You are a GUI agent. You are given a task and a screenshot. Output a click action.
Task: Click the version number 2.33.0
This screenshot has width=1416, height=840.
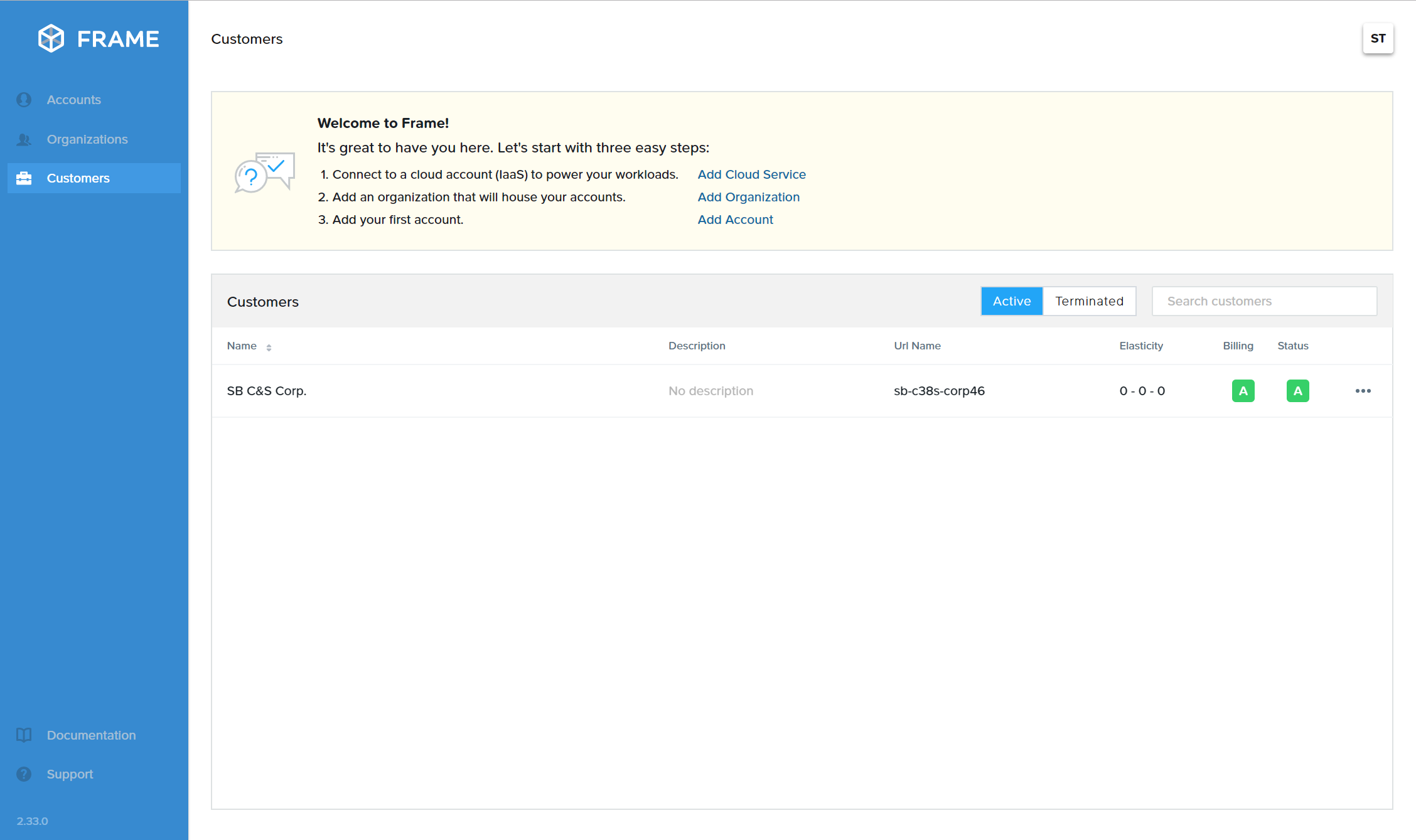[x=32, y=821]
